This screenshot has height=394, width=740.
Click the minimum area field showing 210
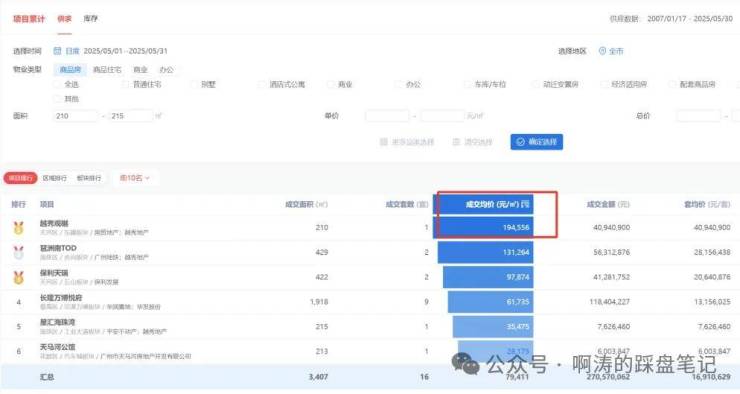coord(76,116)
